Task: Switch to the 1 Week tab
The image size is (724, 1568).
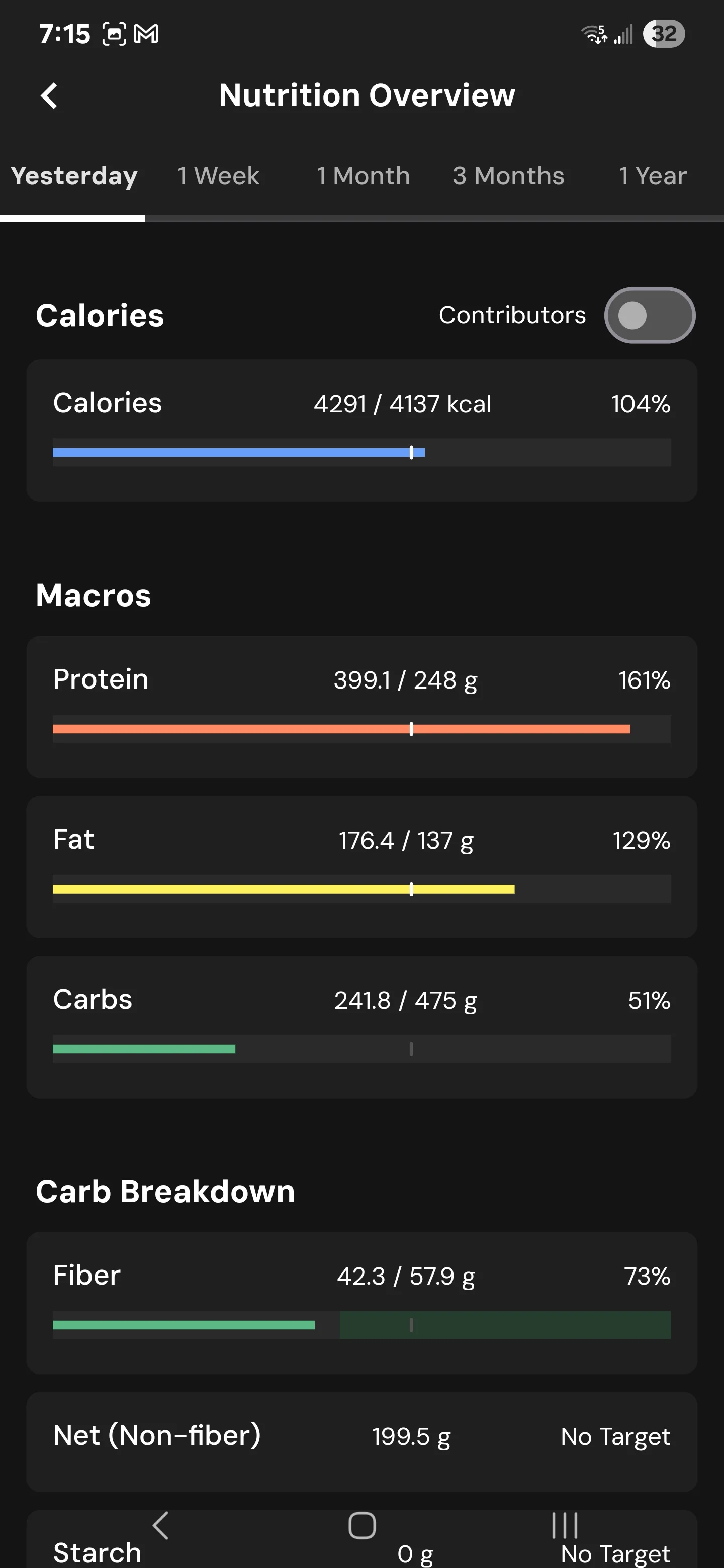Action: 218,176
